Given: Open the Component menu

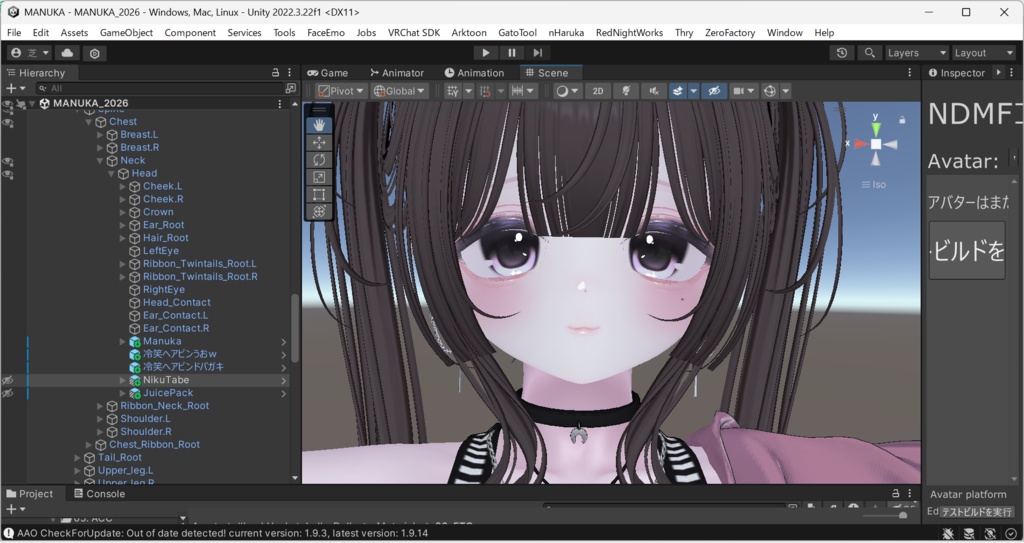Looking at the screenshot, I should pyautogui.click(x=190, y=33).
